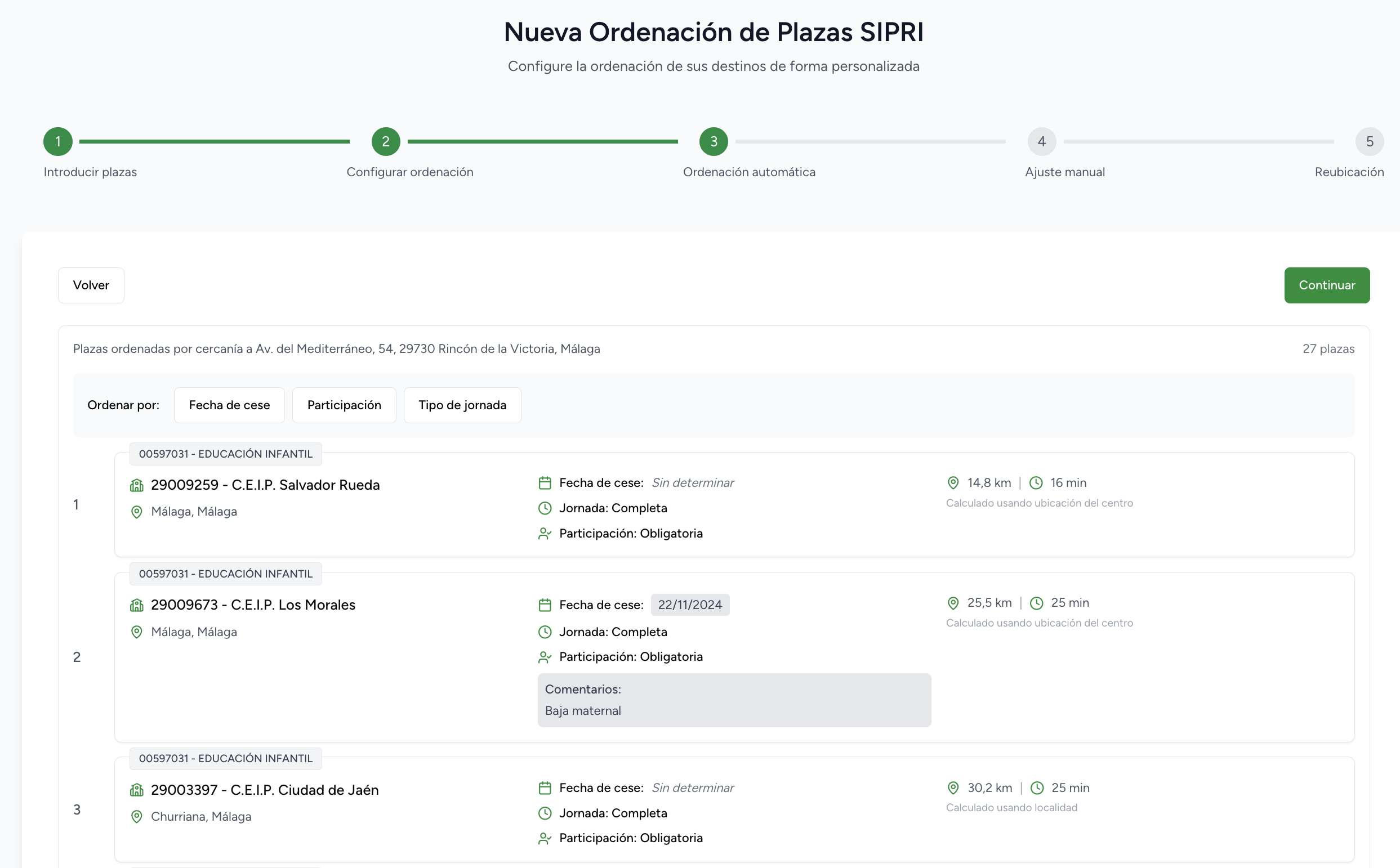Viewport: 1400px width, 868px height.
Task: Click location pin beside Málaga under Salvador Rueda
Action: [x=137, y=512]
